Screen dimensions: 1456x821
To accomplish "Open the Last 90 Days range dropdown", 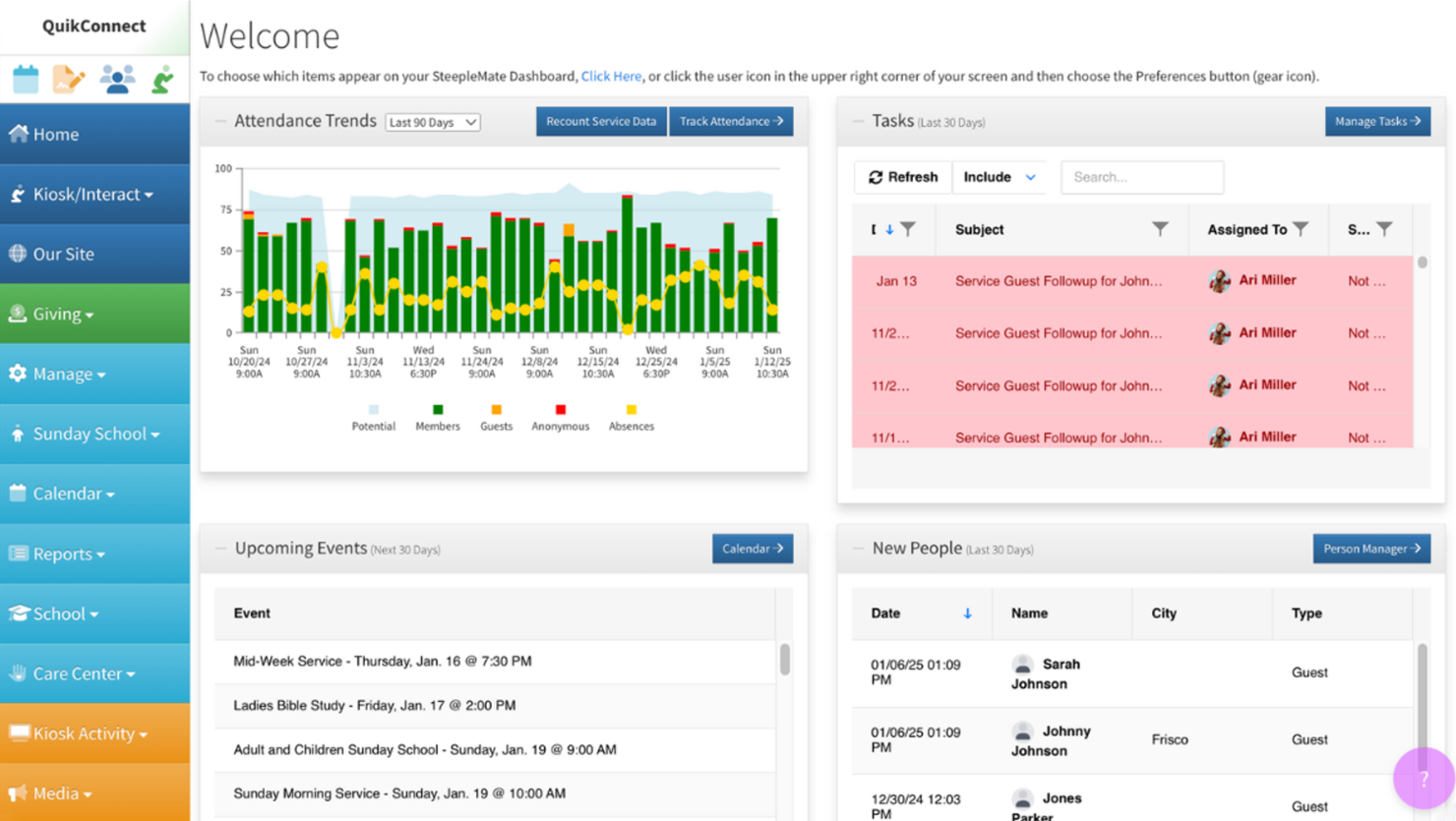I will (433, 122).
